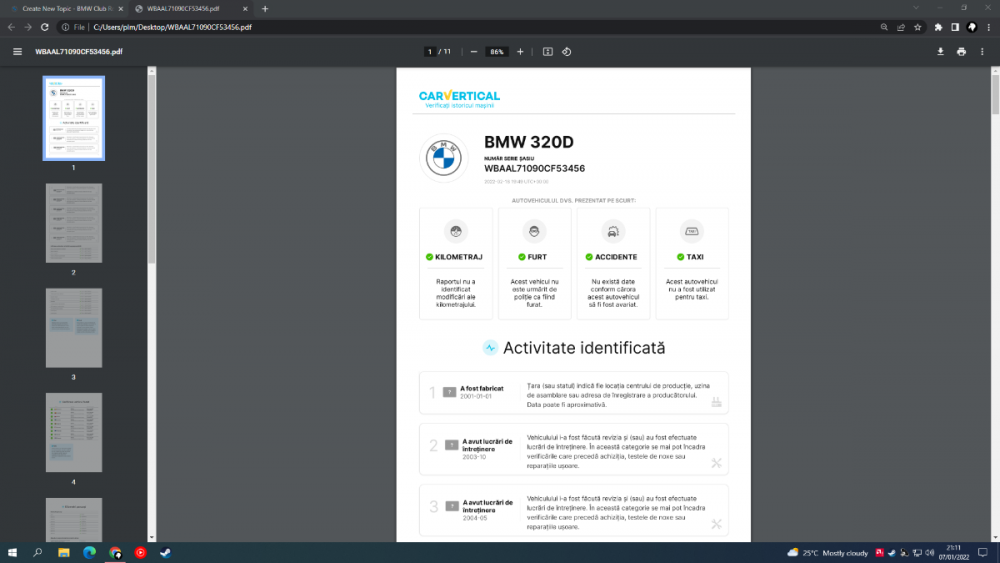
Task: Click the 86% zoom level field
Action: [497, 52]
